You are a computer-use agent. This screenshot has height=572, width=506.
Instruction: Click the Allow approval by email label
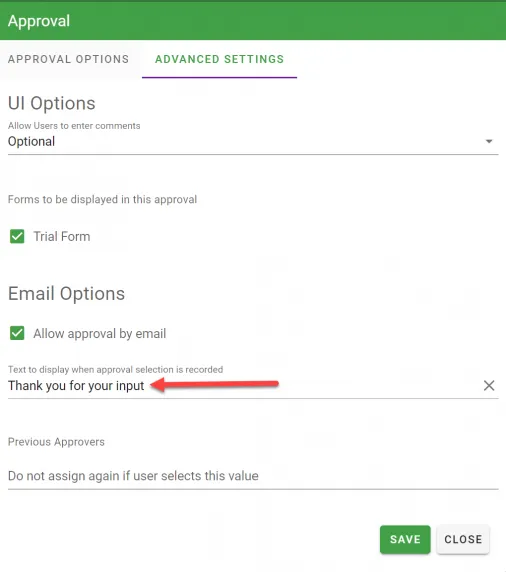coord(100,333)
